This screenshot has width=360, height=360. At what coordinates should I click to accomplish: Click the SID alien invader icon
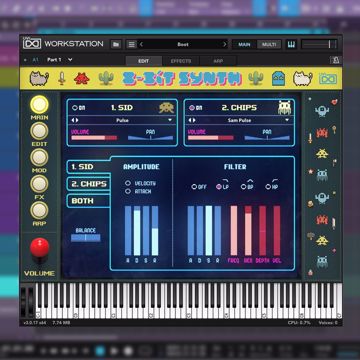click(166, 108)
